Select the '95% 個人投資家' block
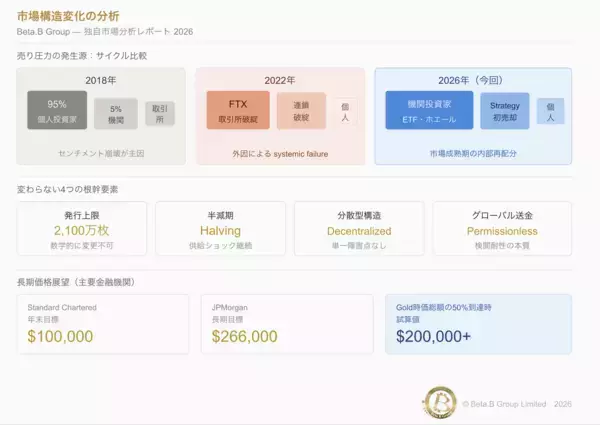This screenshot has height=425, width=600. [57, 110]
